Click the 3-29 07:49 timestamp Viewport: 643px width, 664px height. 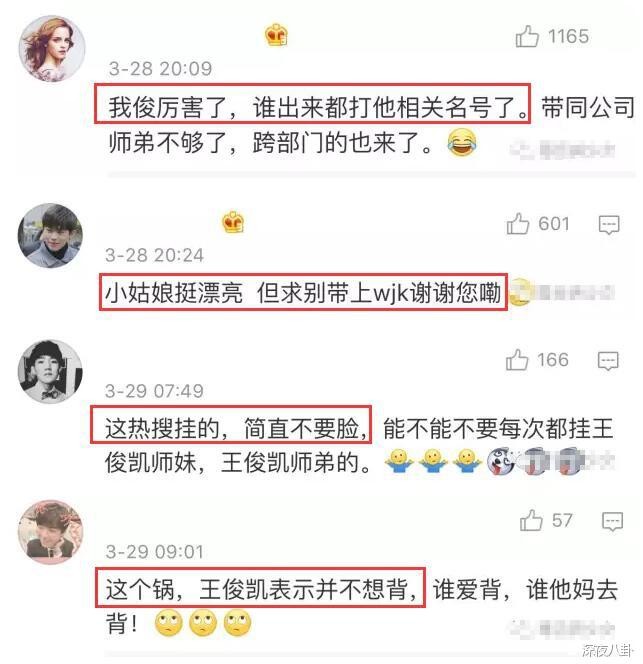tap(154, 391)
